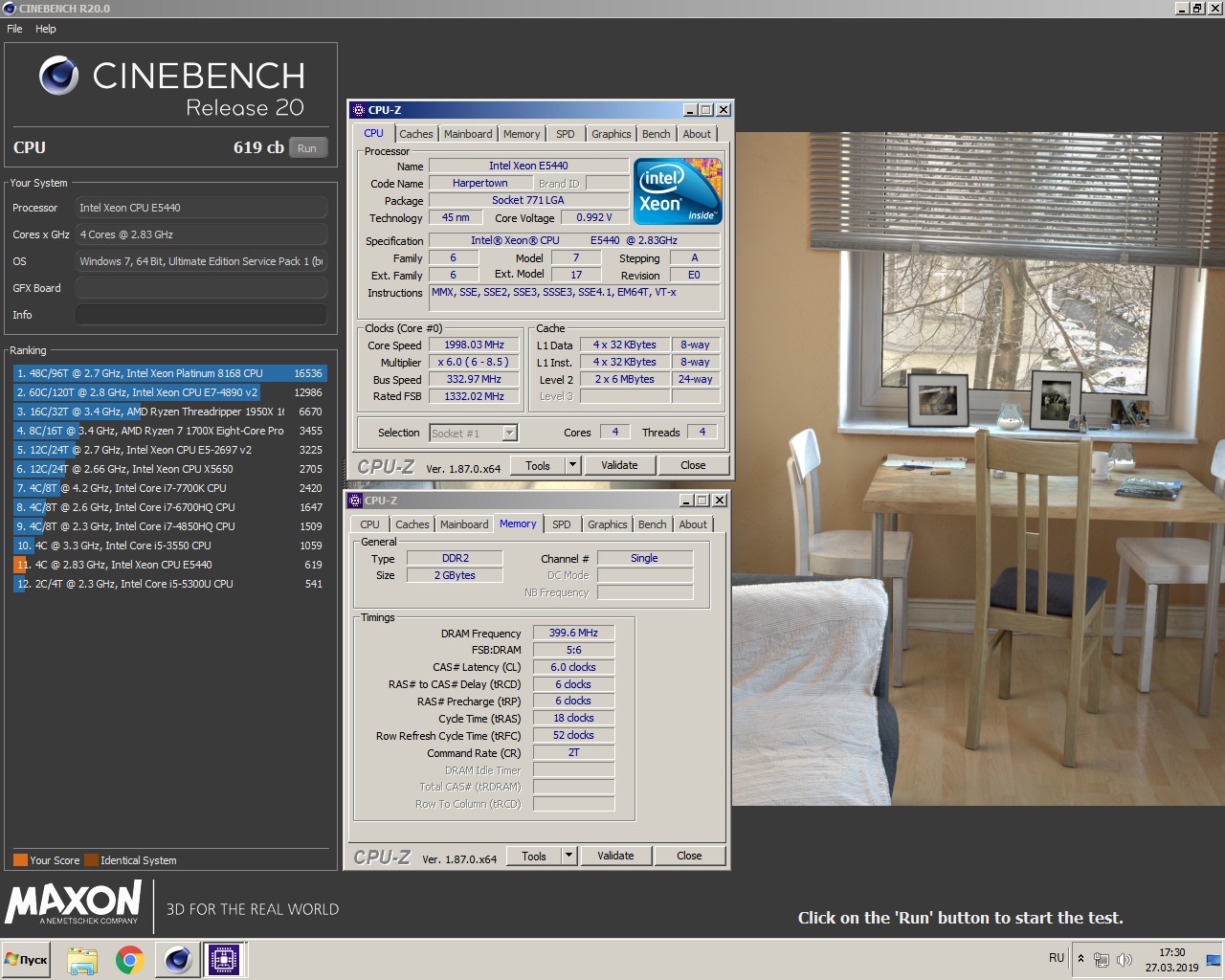
Task: Click the Cinebench logo sphere icon
Action: [x=58, y=76]
